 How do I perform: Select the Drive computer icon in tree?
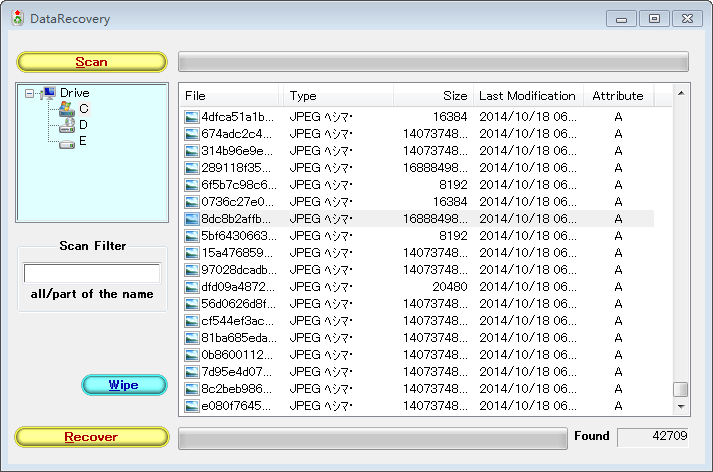coord(48,93)
